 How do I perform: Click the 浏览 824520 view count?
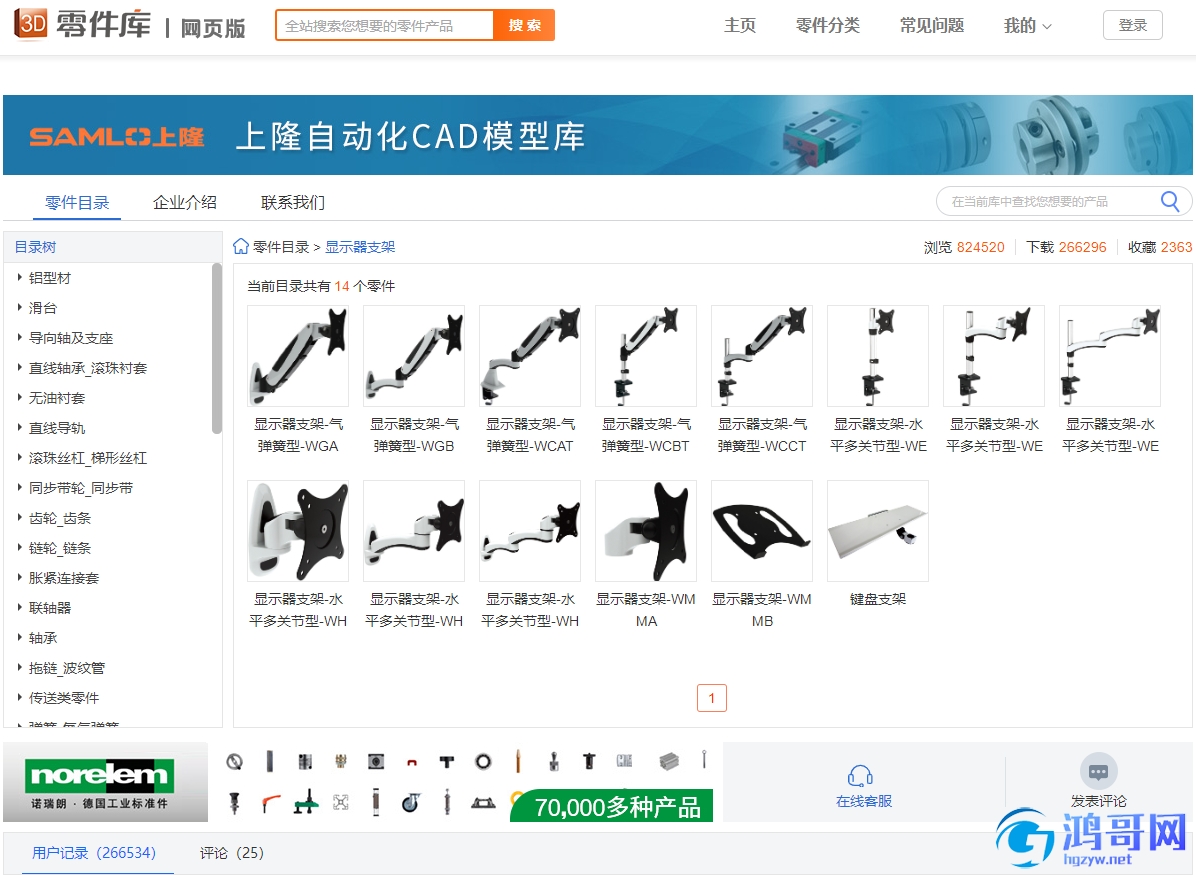point(964,247)
